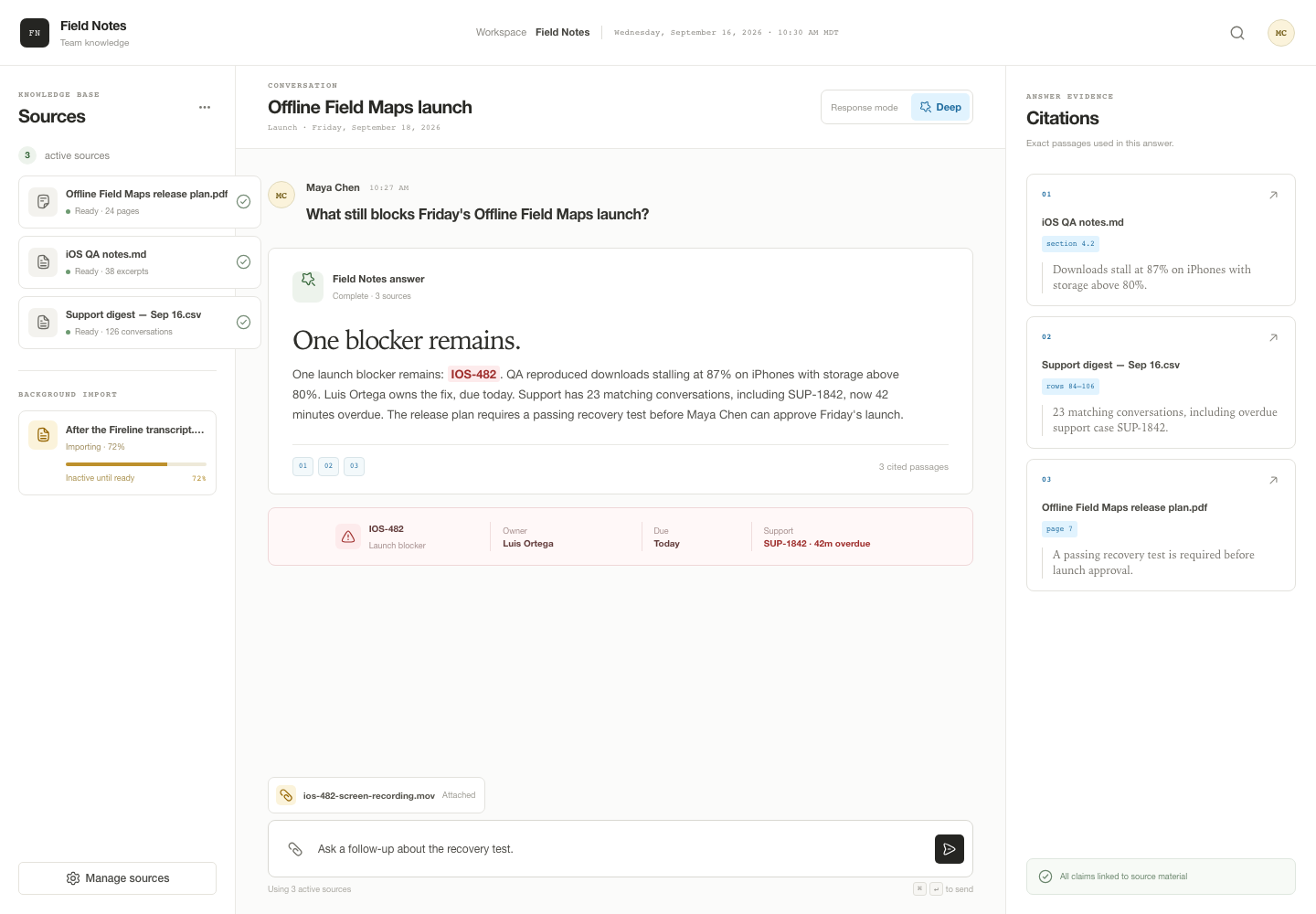This screenshot has width=1316, height=914.
Task: Click the IOS-482 highlighted tag in the answer
Action: coord(473,374)
